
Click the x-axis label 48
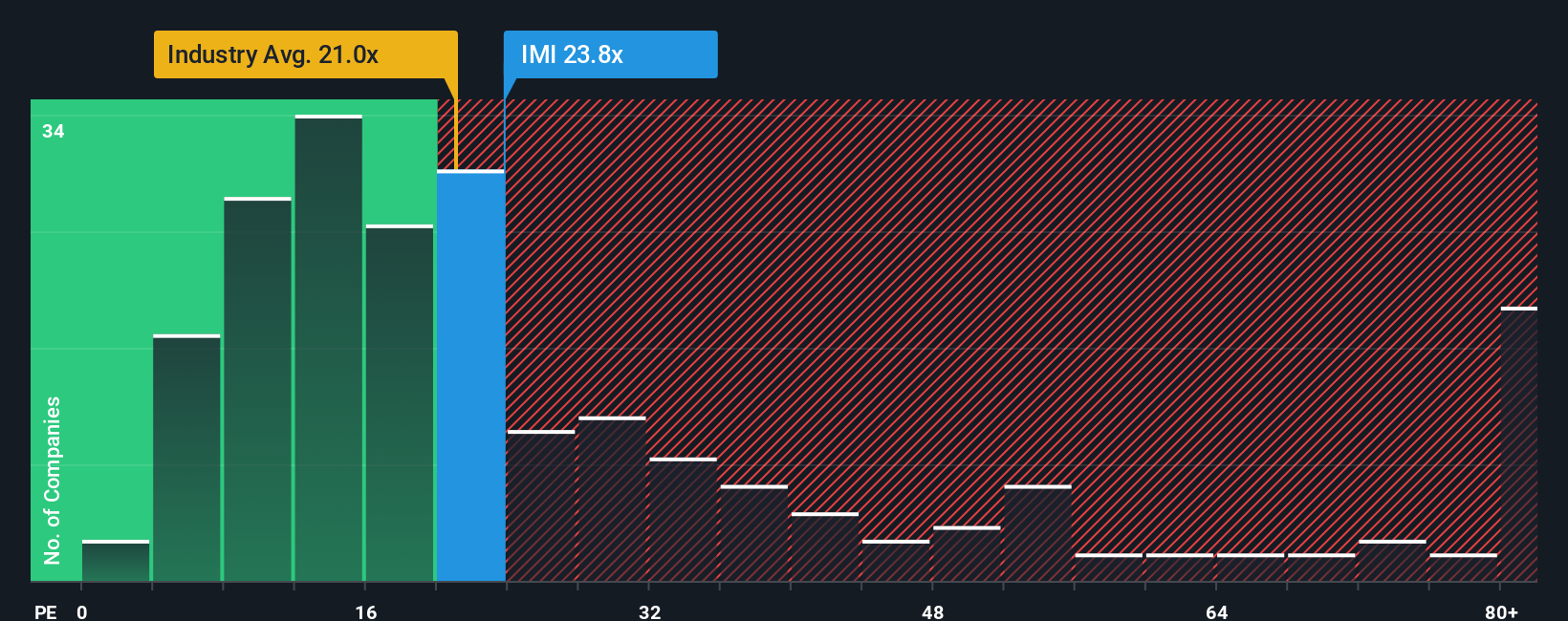(933, 611)
